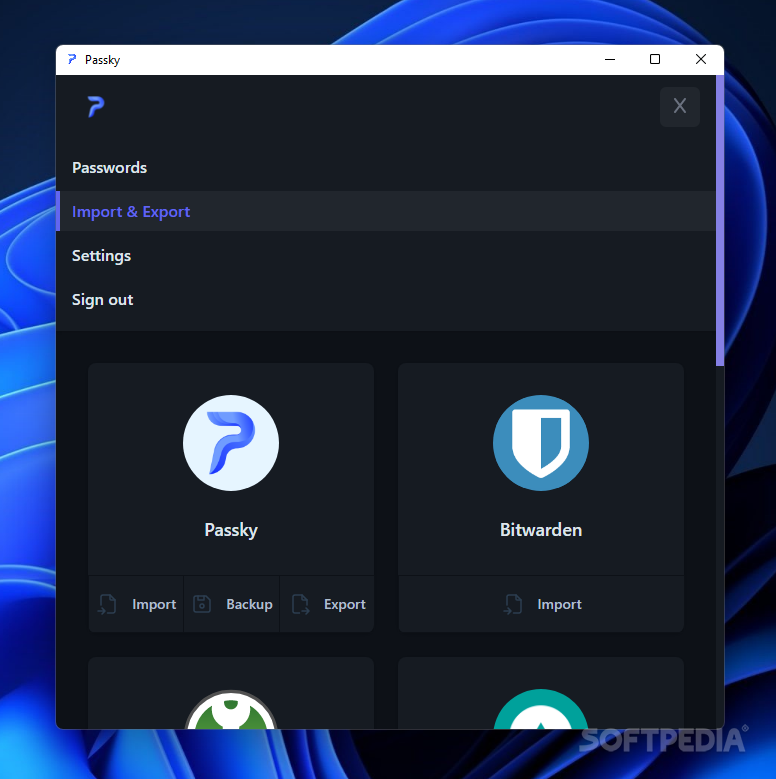Click the export file icon in the Passky card
Viewport: 776px width, 779px height.
[x=300, y=604]
